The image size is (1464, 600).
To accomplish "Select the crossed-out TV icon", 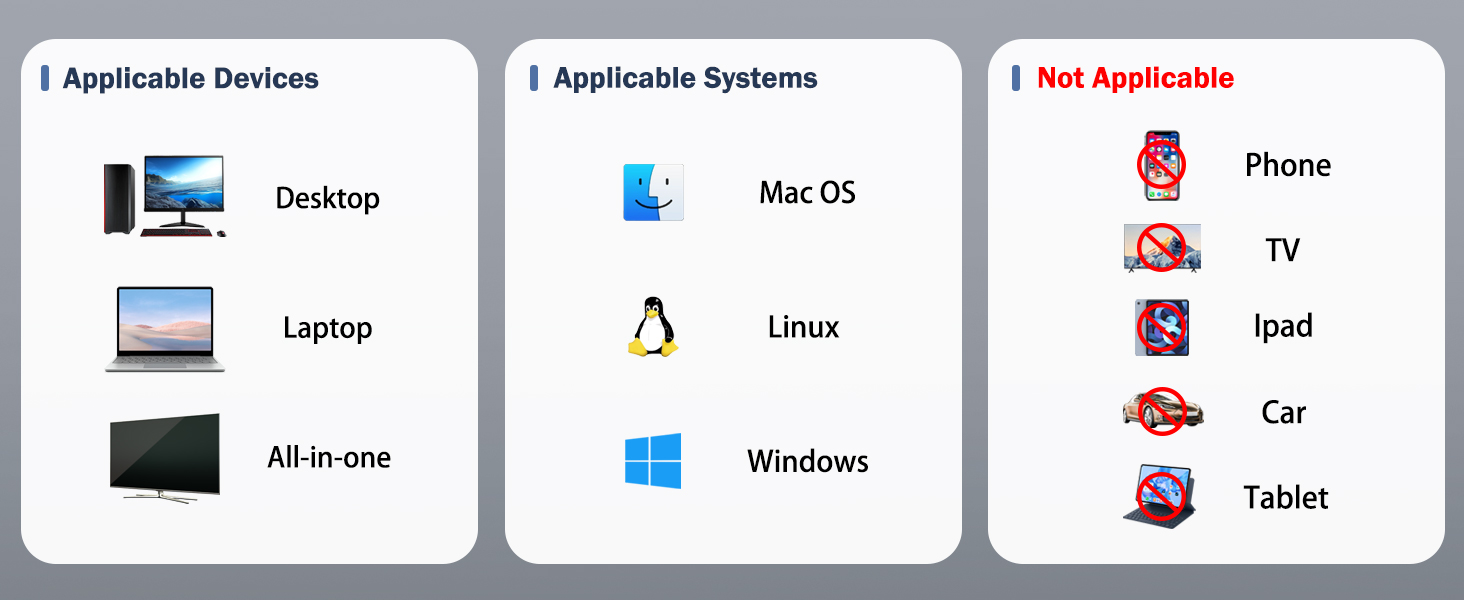I will pos(1161,248).
